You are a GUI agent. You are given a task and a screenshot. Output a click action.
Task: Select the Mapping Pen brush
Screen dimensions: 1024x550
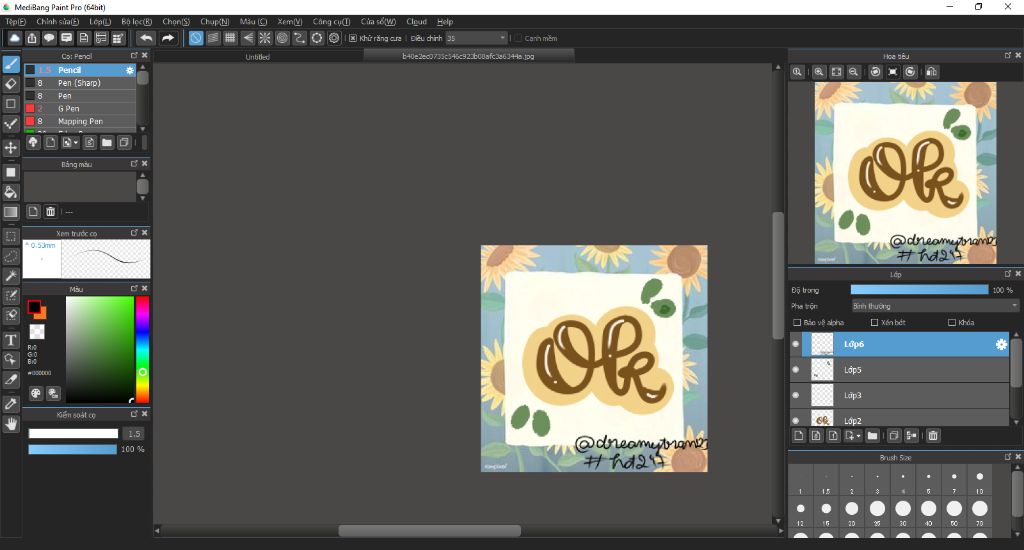80,121
